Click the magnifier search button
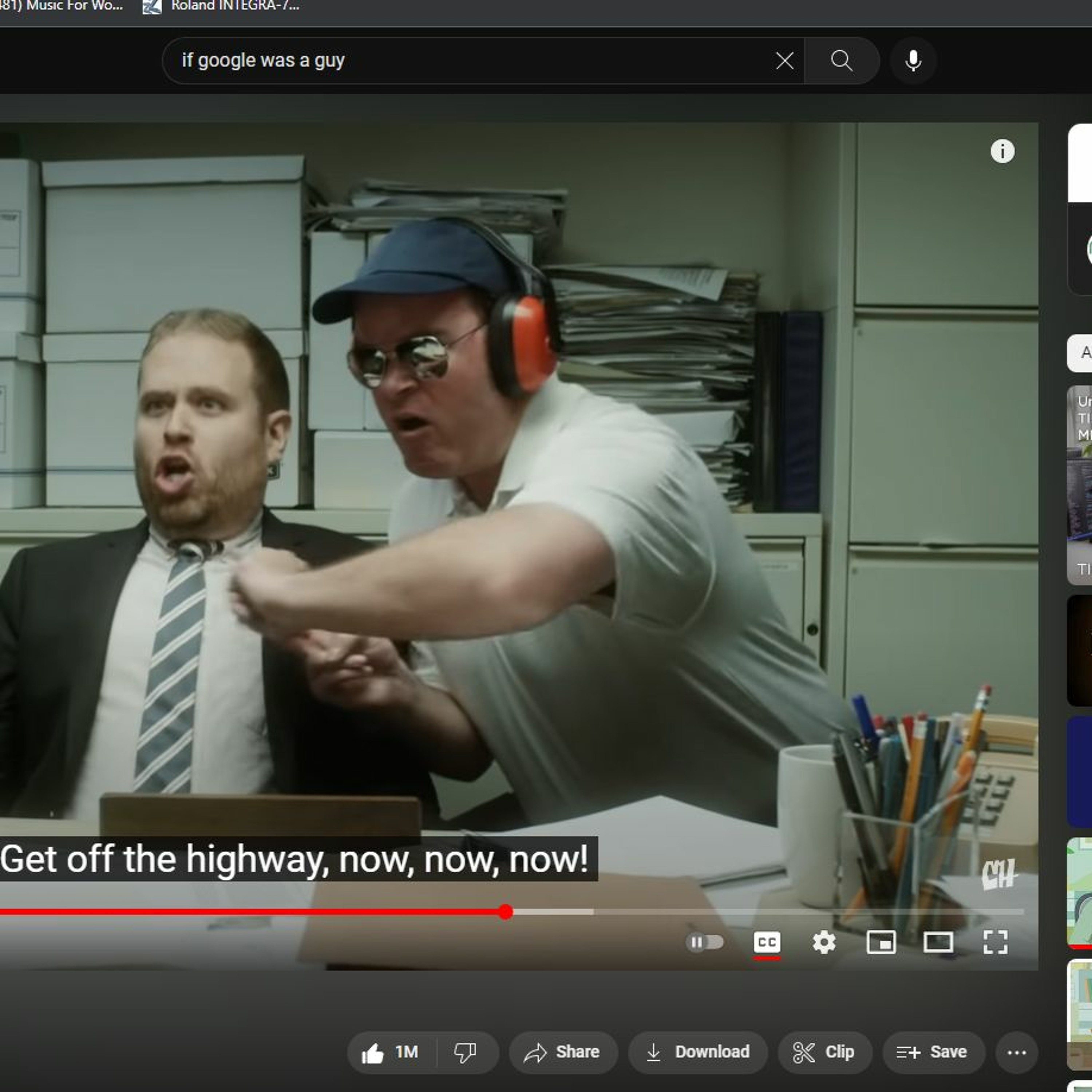 point(842,60)
